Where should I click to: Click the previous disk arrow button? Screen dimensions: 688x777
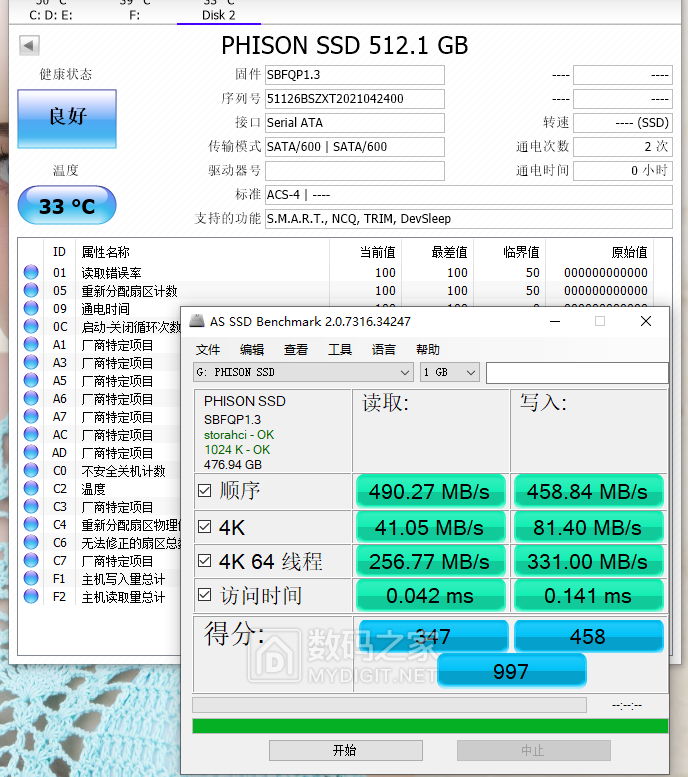[30, 46]
